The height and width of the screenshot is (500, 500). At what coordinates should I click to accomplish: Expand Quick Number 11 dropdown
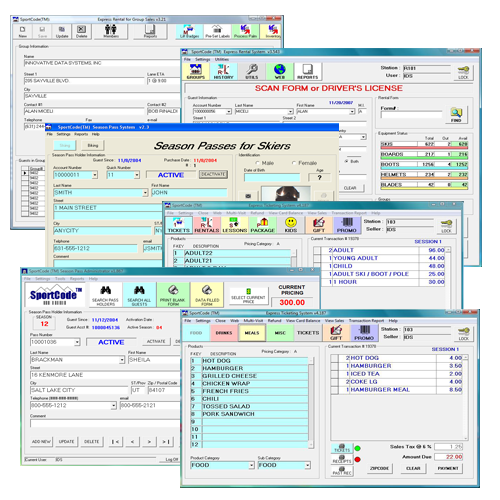pyautogui.click(x=137, y=175)
